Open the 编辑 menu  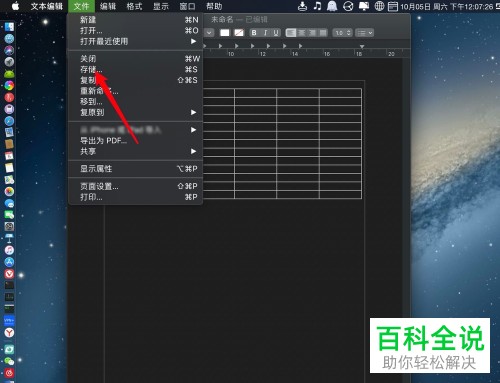click(108, 6)
